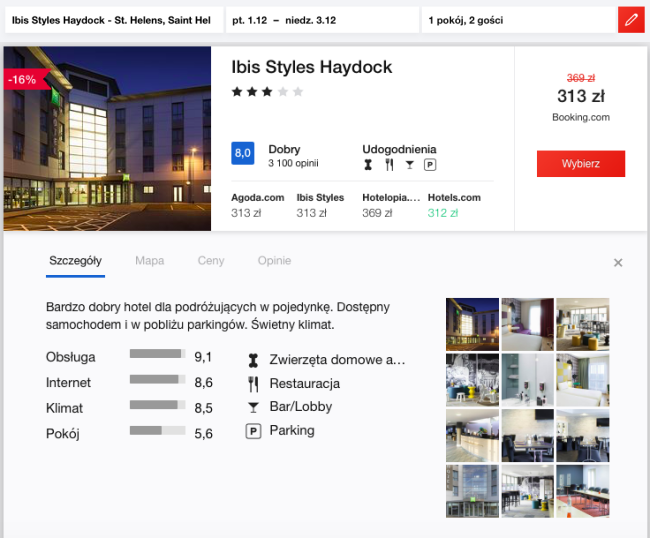
Task: Choose the Hotels.com 312 zł offer
Action: [x=454, y=205]
